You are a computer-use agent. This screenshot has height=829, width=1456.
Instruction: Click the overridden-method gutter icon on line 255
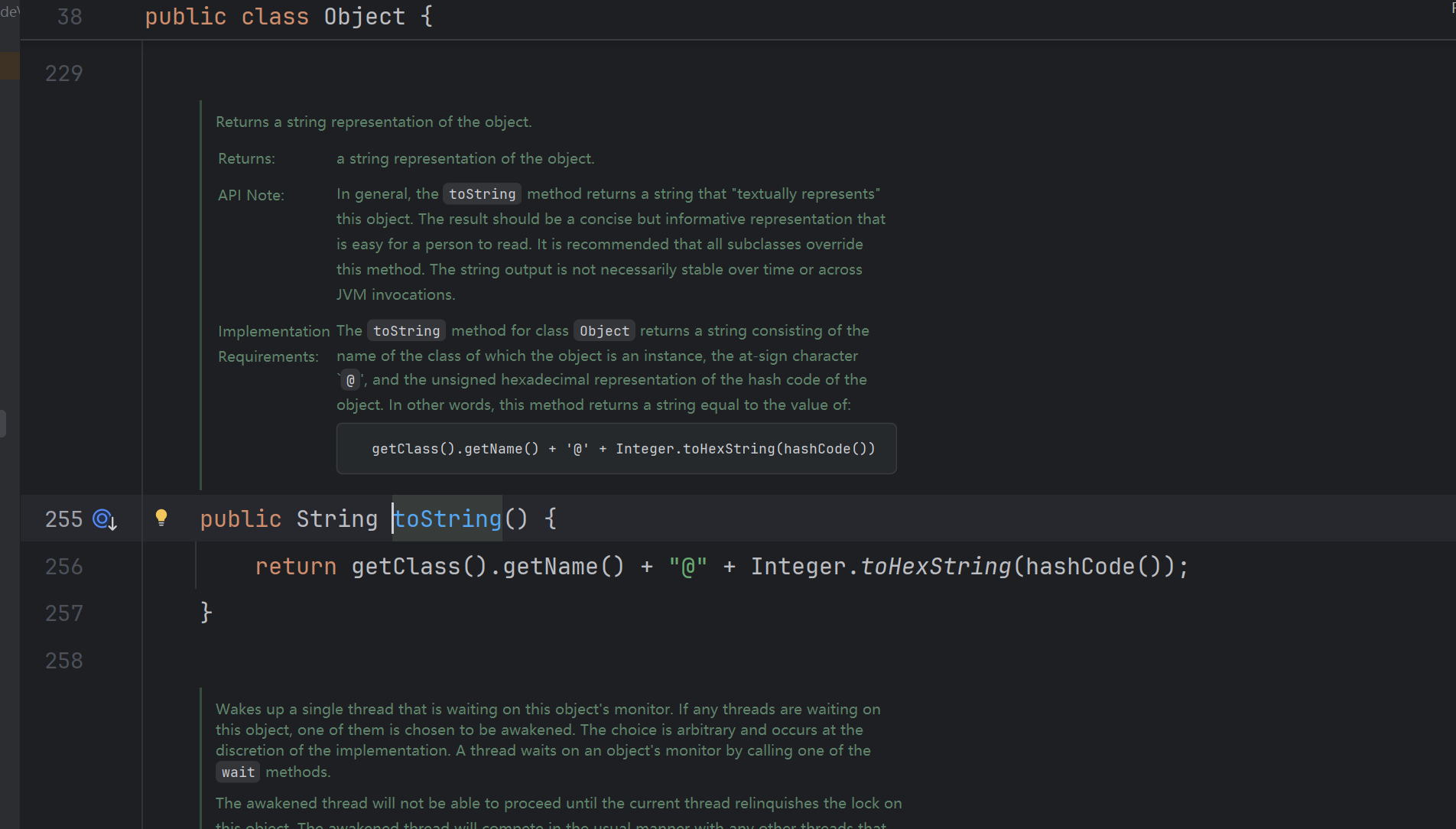[105, 520]
